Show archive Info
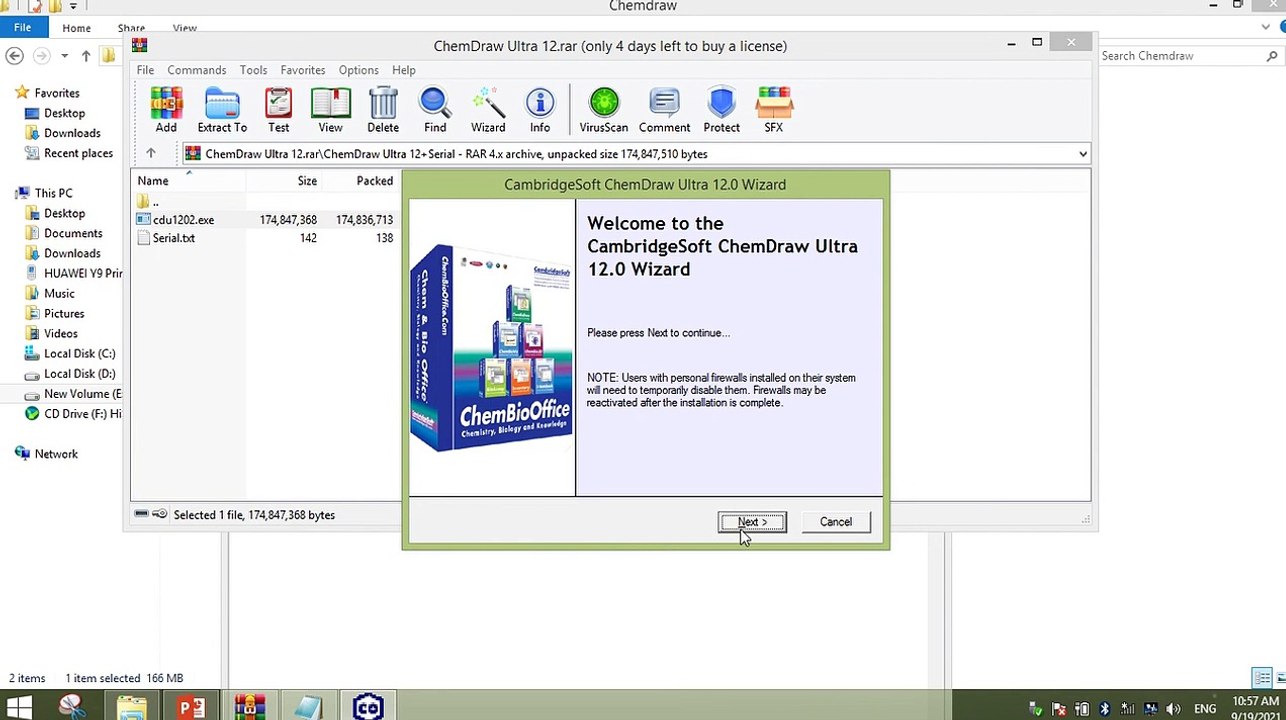This screenshot has width=1286, height=720. [540, 110]
